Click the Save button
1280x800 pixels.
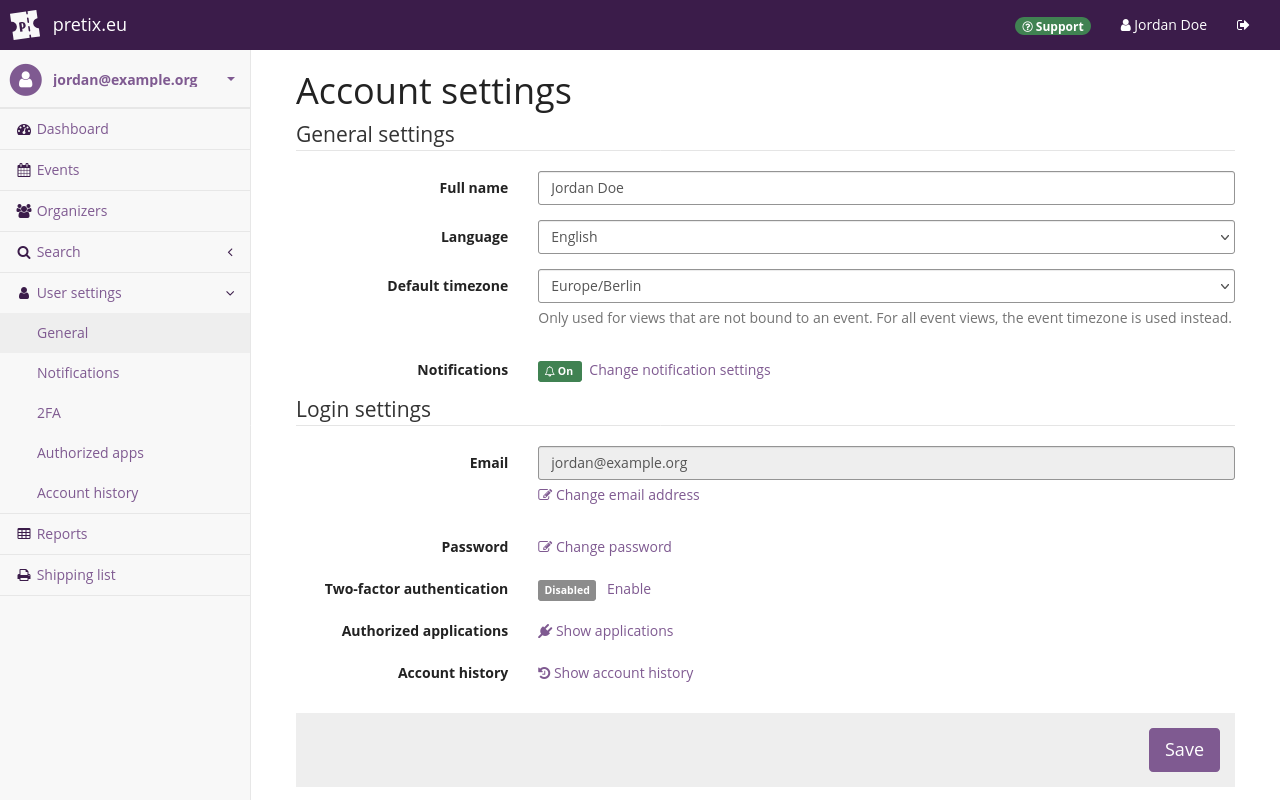click(1184, 749)
